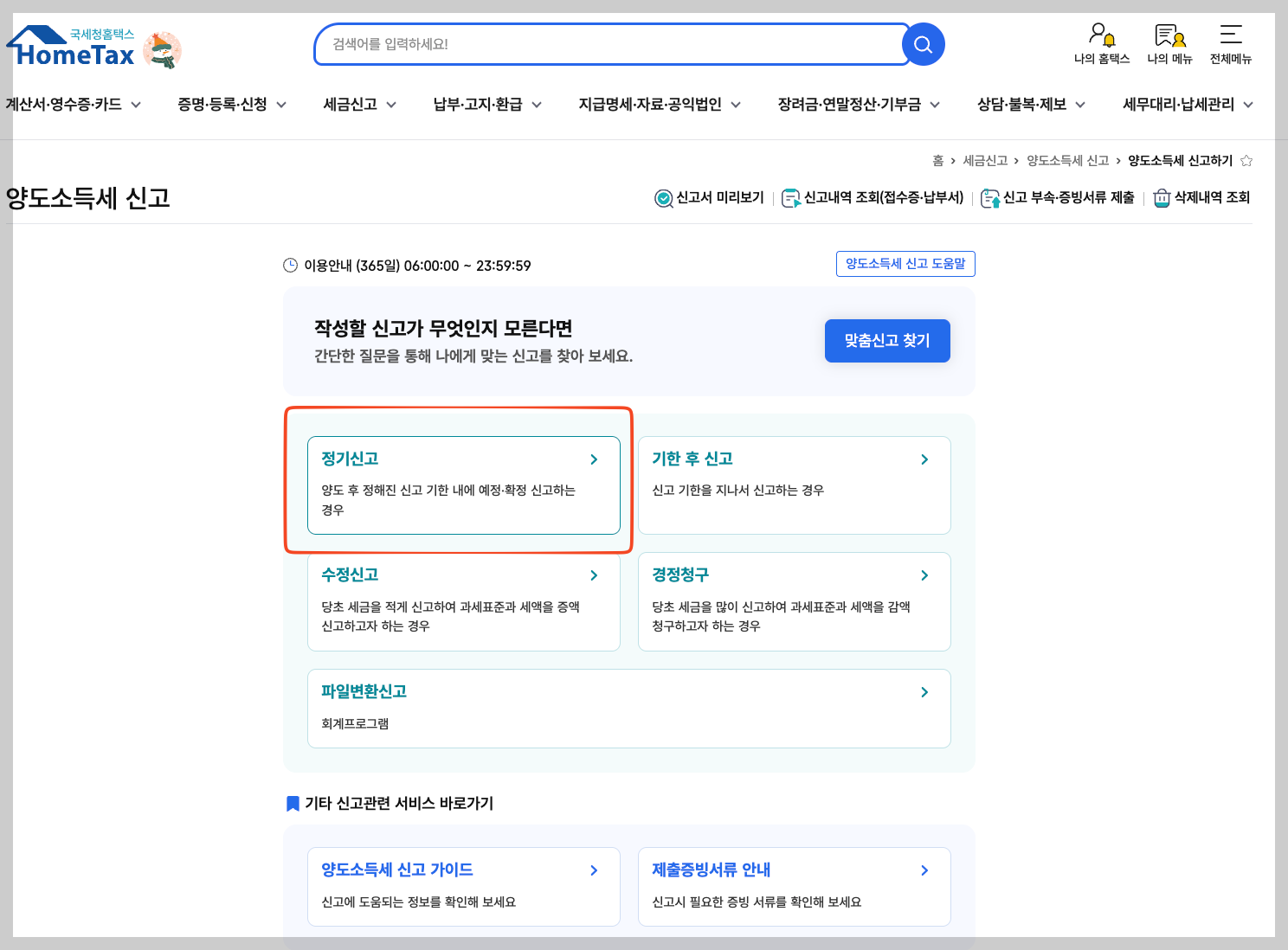1288x950 pixels.
Task: Click the 신고내역 조회 document icon
Action: point(790,198)
